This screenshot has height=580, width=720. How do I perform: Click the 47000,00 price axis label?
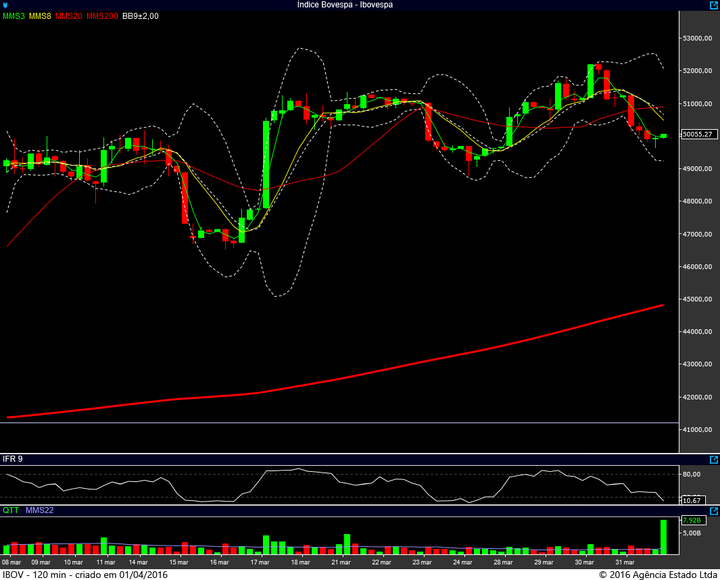pyautogui.click(x=698, y=234)
